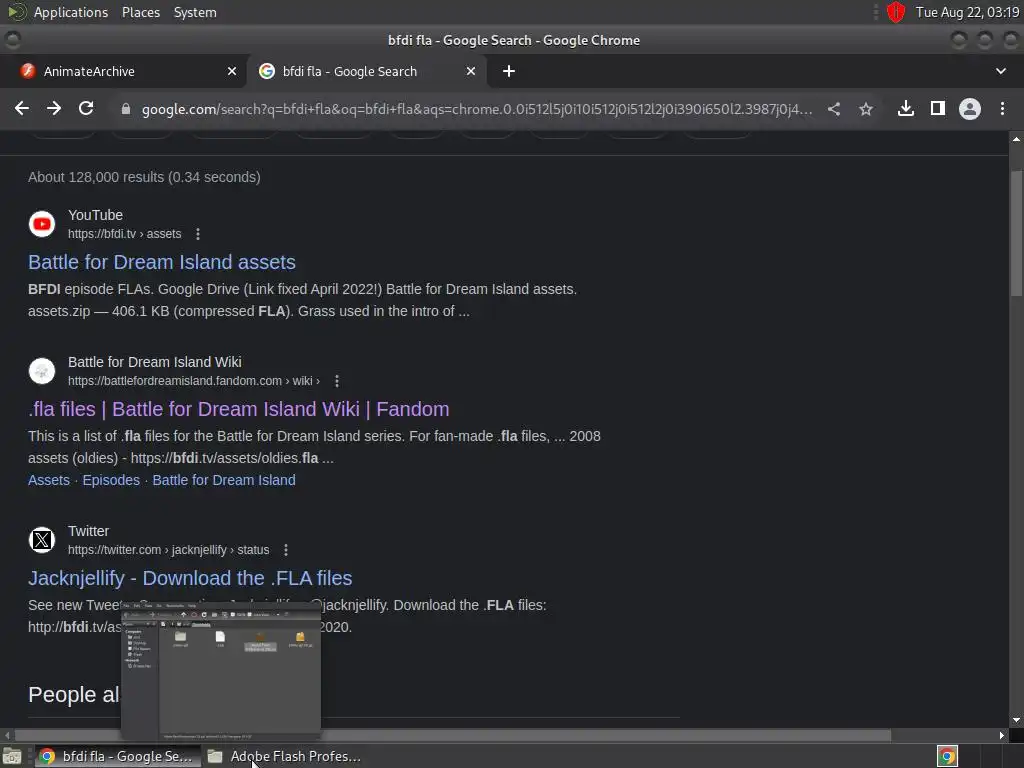This screenshot has height=768, width=1024.
Task: Switch to Adobe Flash Profes... taskbar button
Action: point(285,756)
